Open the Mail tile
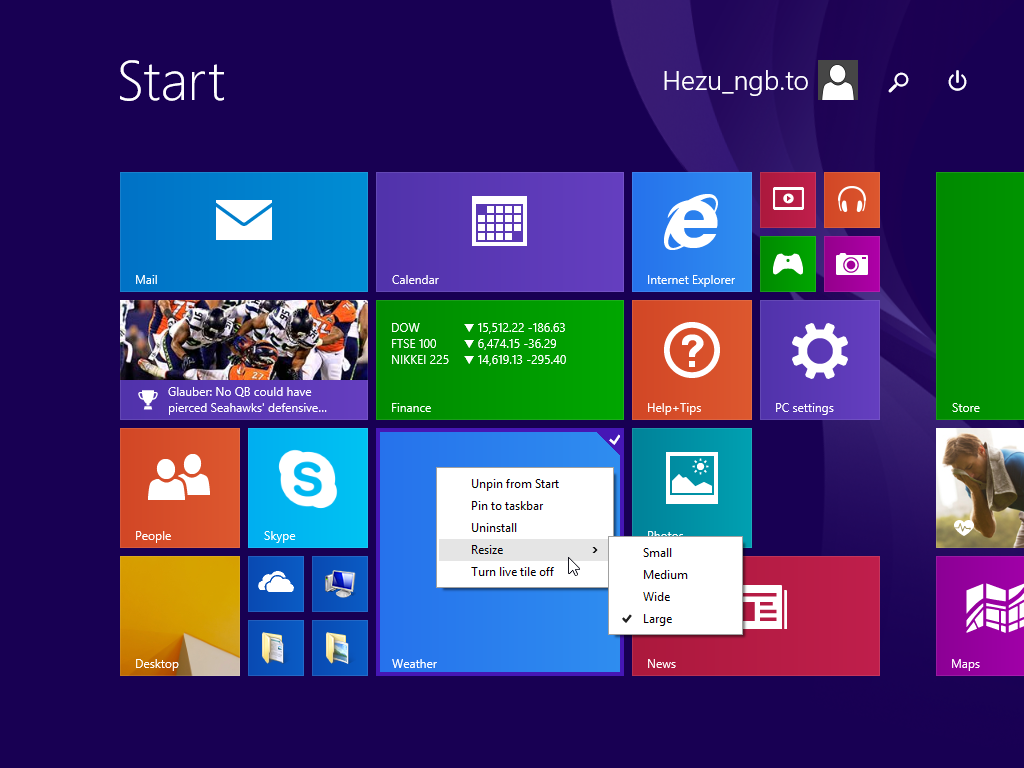 (243, 231)
